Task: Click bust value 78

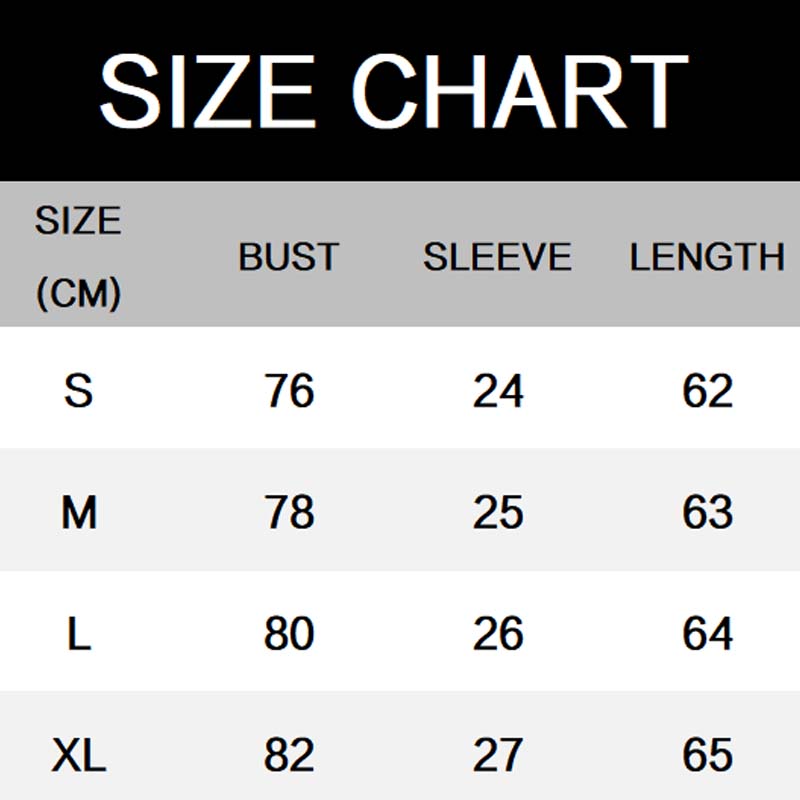Action: click(x=289, y=512)
